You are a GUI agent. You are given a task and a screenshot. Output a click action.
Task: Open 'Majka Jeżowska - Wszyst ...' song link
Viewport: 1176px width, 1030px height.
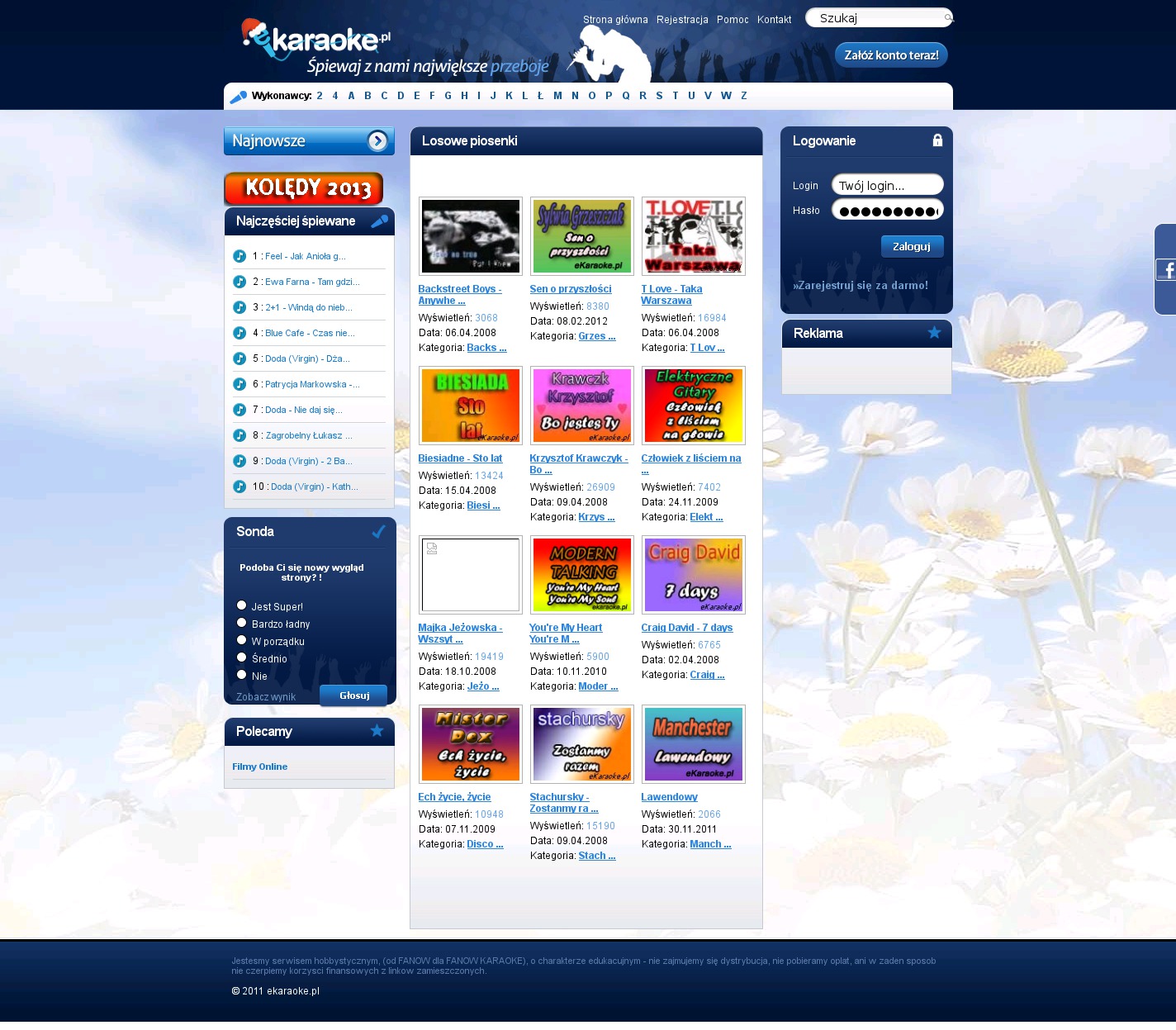[x=458, y=634]
